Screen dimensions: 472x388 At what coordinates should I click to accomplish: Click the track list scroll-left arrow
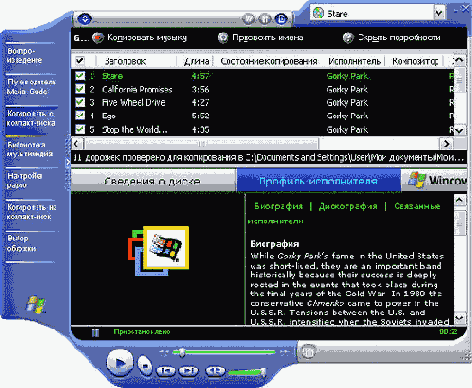pos(76,144)
